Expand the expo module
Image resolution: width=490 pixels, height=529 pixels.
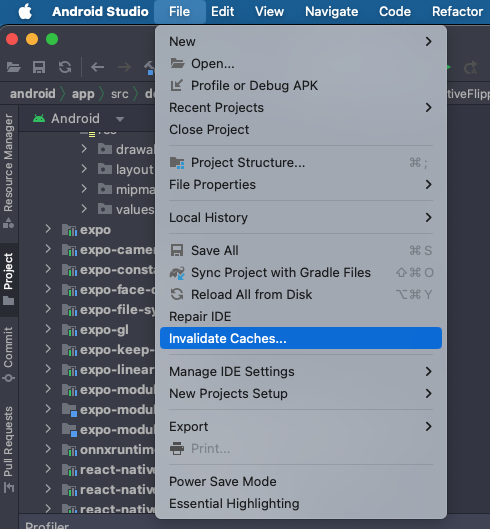[48, 229]
